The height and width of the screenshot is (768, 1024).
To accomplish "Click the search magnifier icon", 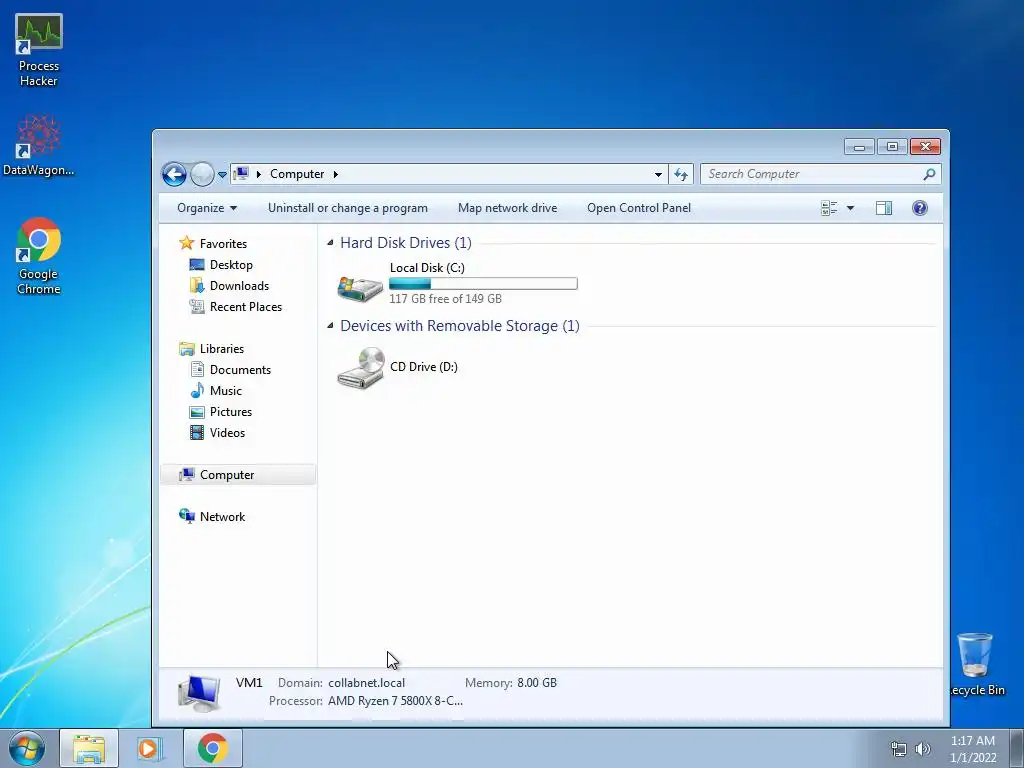I will [x=929, y=174].
